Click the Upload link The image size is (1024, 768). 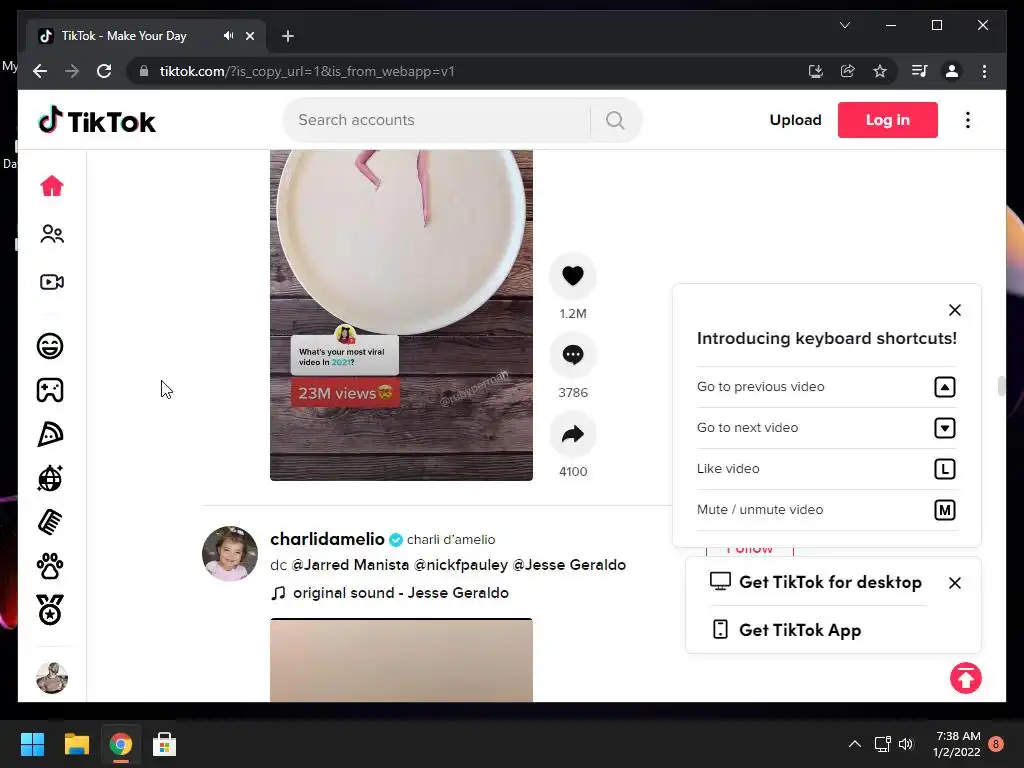point(795,120)
